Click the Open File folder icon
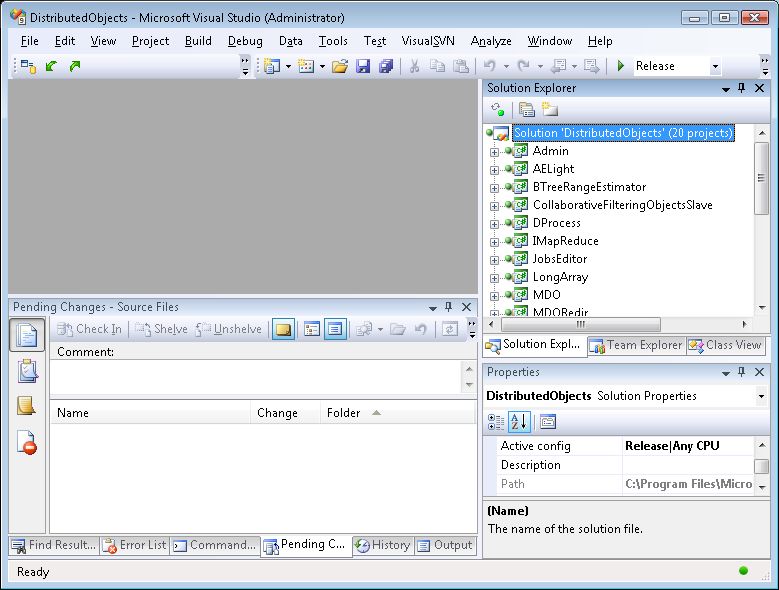 [340, 66]
